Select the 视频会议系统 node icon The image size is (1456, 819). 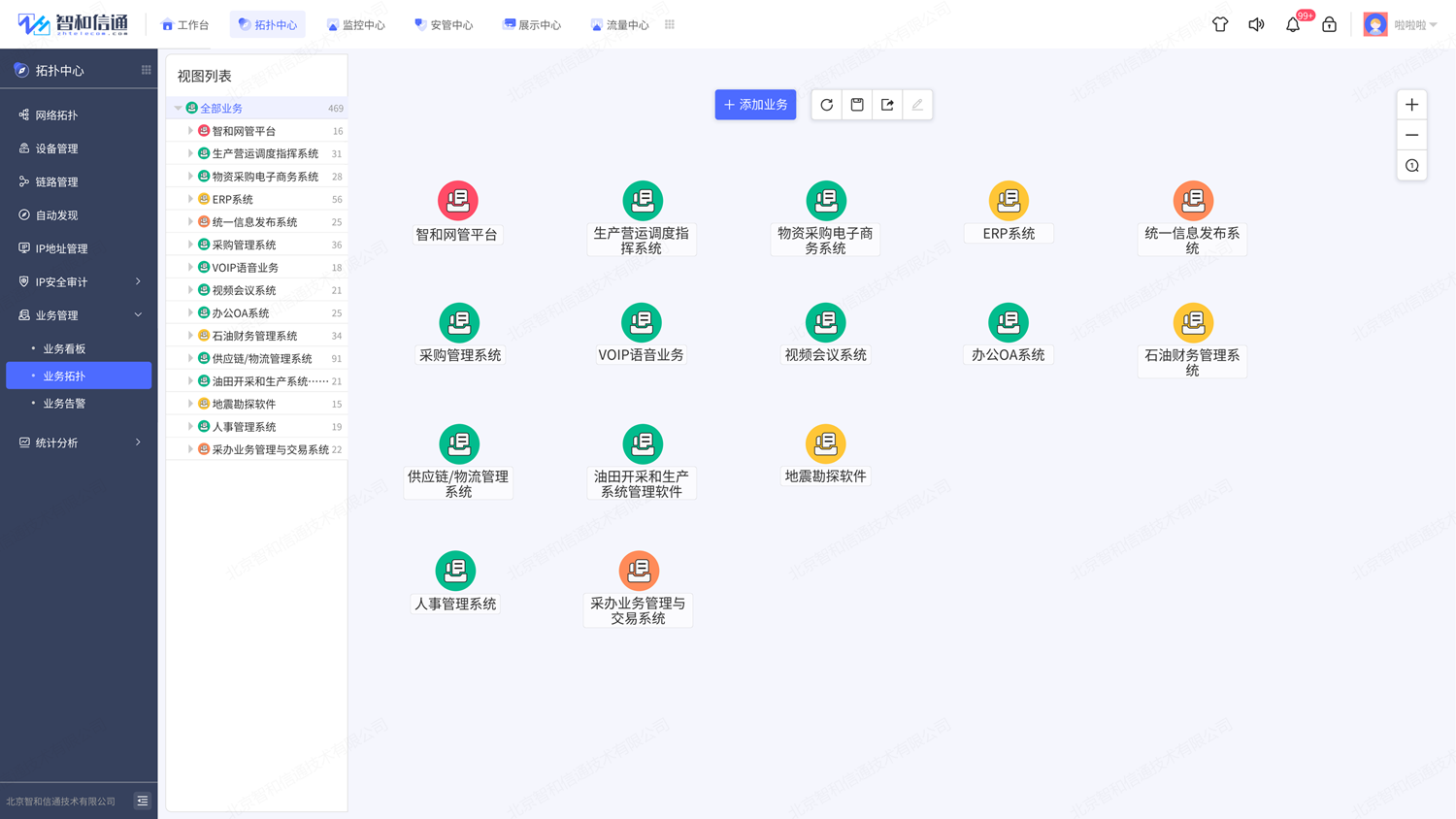pyautogui.click(x=826, y=322)
